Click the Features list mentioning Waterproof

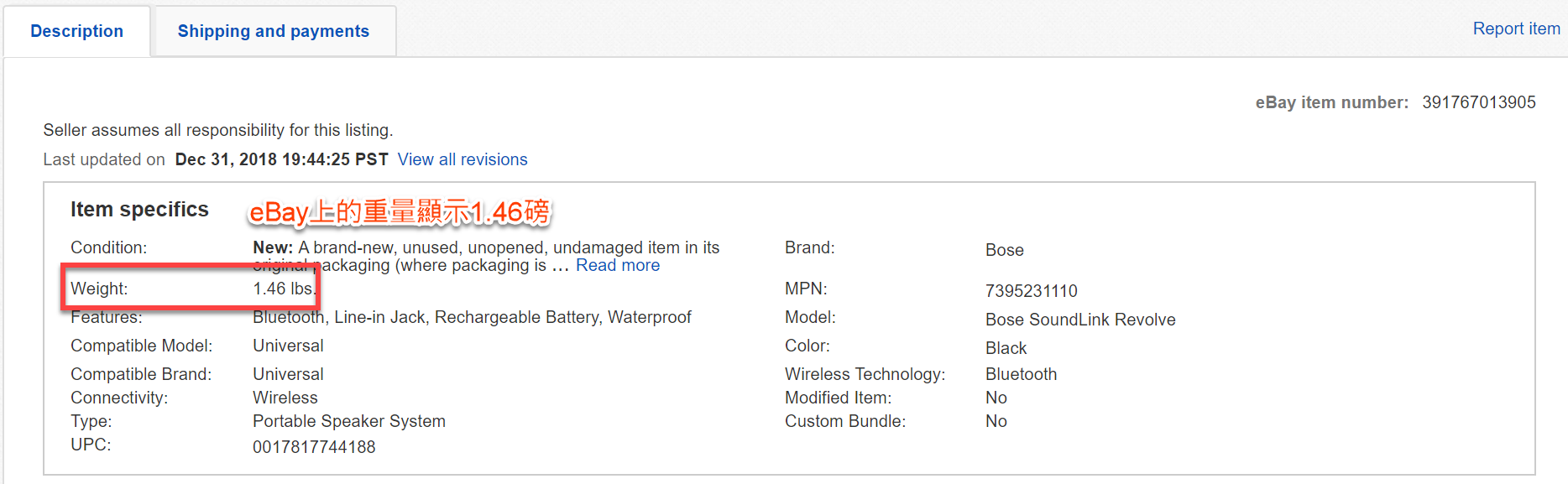tap(472, 317)
